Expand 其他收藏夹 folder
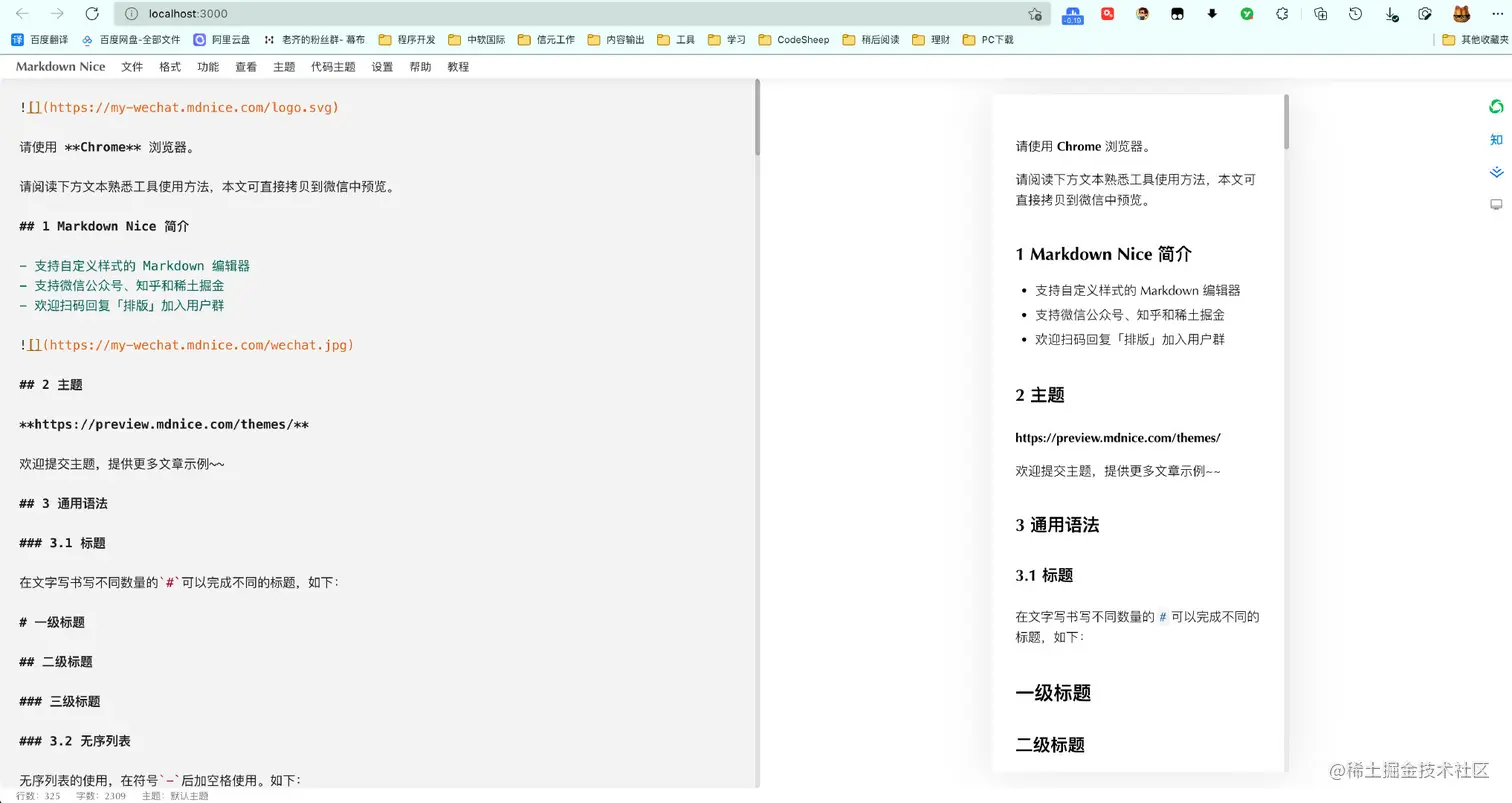This screenshot has height=803, width=1512. pyautogui.click(x=1475, y=40)
